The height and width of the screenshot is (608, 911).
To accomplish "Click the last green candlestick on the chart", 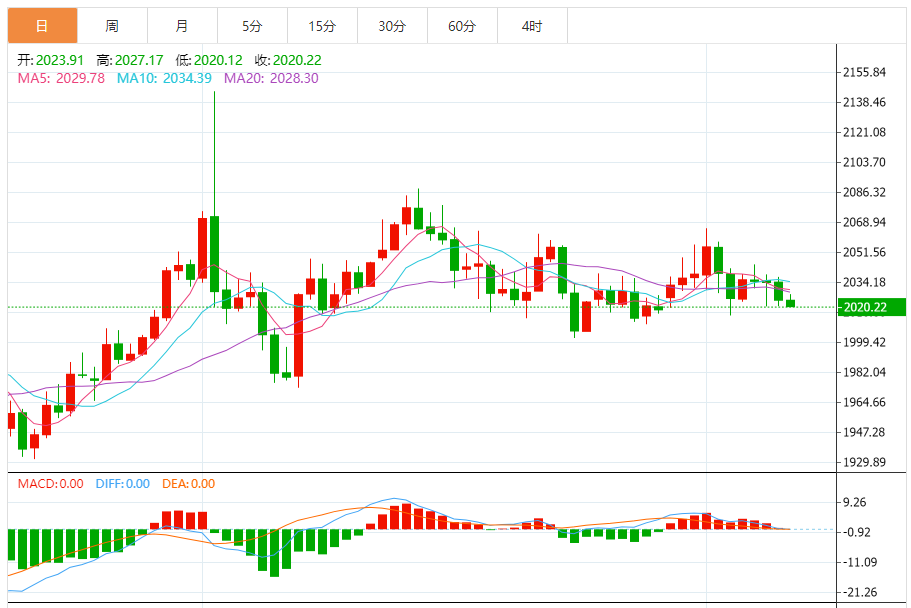I will tap(790, 303).
